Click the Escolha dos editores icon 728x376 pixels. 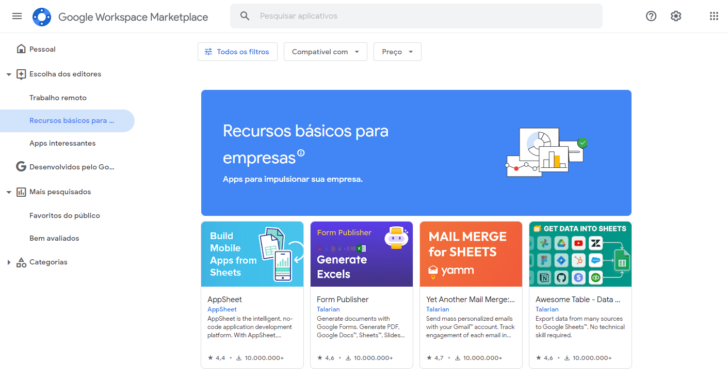[x=21, y=74]
